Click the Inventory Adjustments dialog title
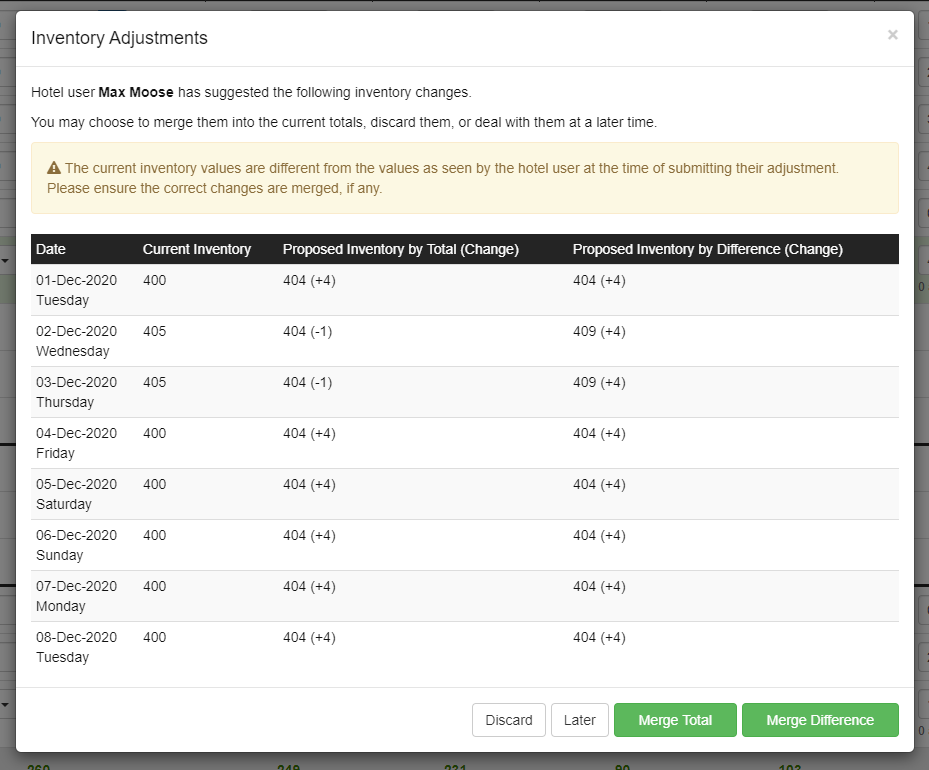 pos(119,38)
